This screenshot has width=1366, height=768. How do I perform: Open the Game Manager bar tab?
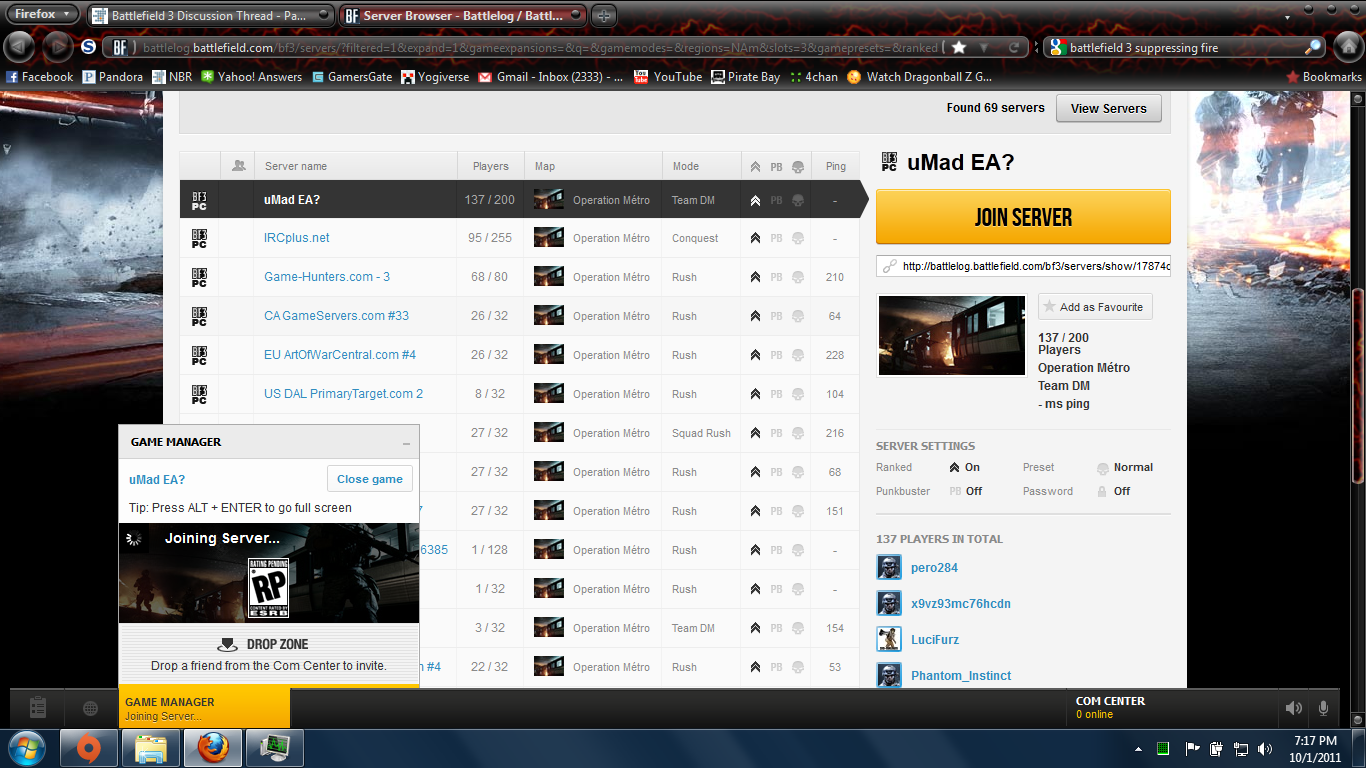[x=204, y=708]
